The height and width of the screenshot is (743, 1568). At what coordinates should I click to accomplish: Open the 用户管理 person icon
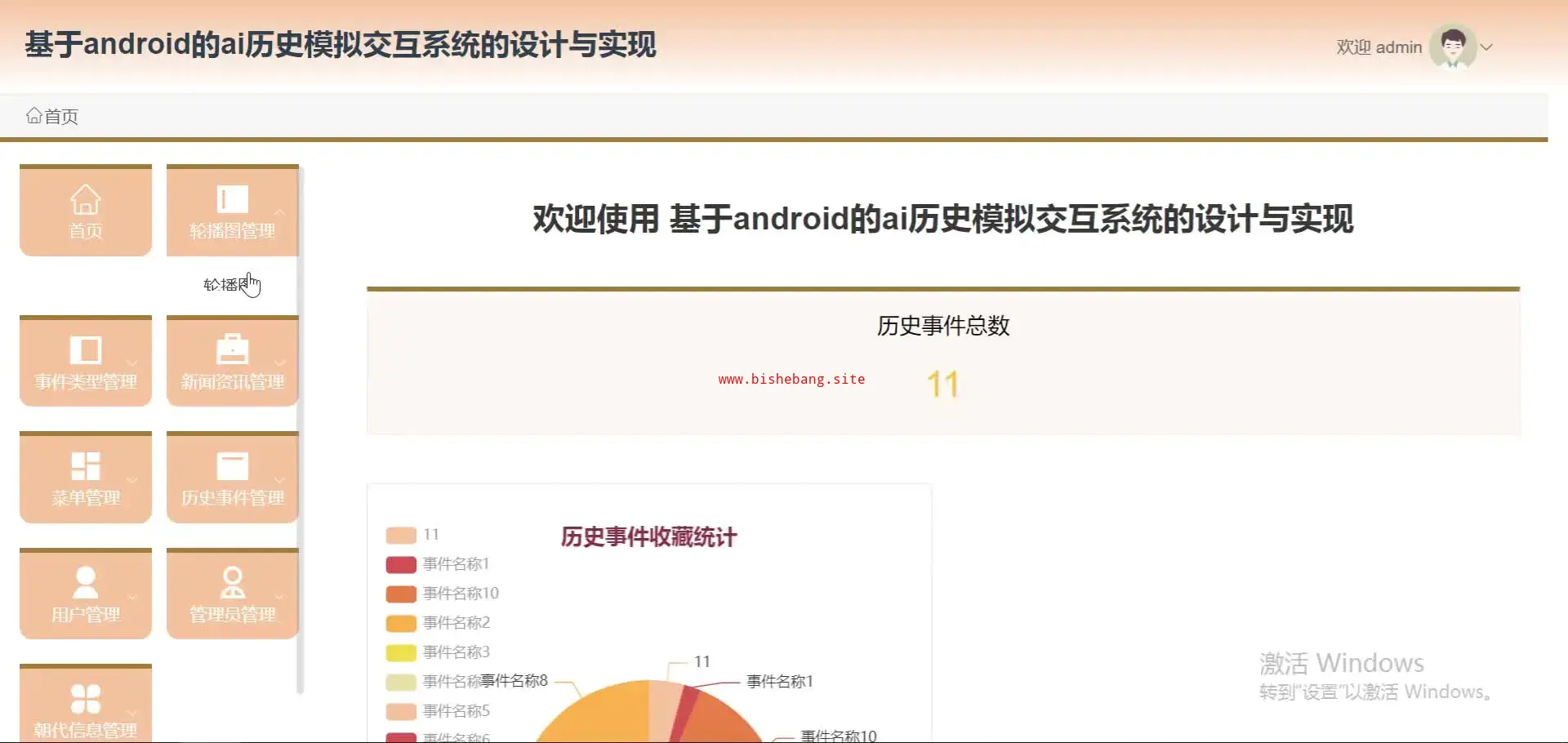[x=86, y=583]
